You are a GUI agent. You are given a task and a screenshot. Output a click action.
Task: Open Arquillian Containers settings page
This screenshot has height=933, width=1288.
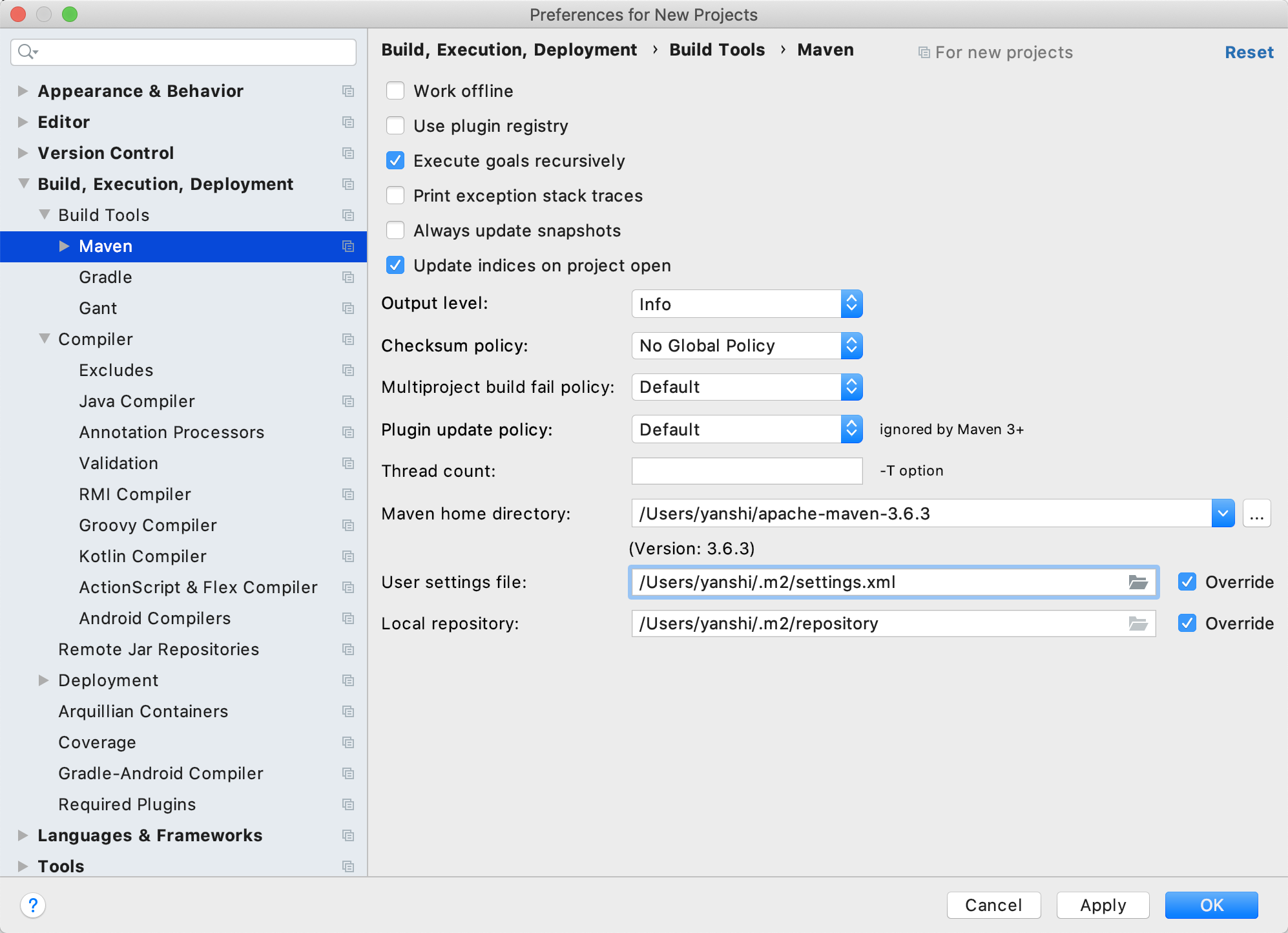tap(143, 711)
